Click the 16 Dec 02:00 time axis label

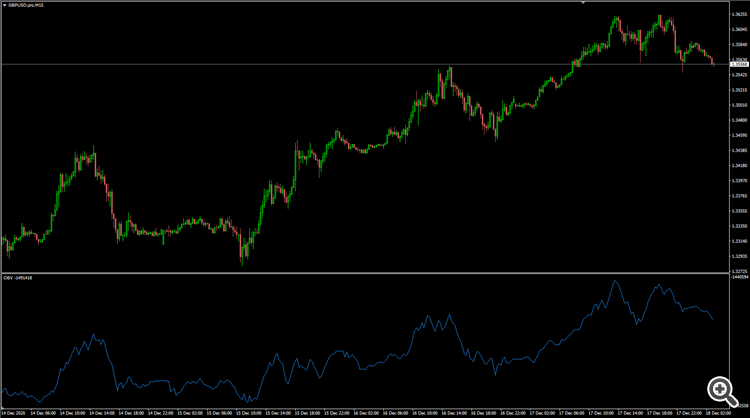(366, 413)
